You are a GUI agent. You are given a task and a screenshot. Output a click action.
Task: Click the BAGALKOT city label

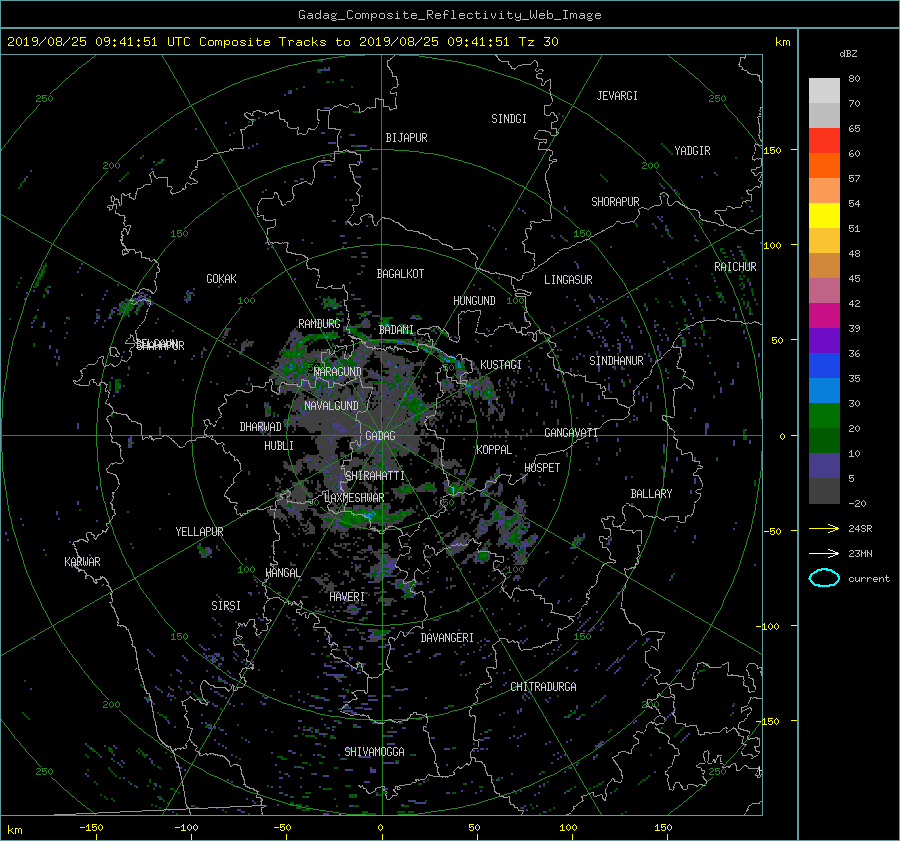400,274
